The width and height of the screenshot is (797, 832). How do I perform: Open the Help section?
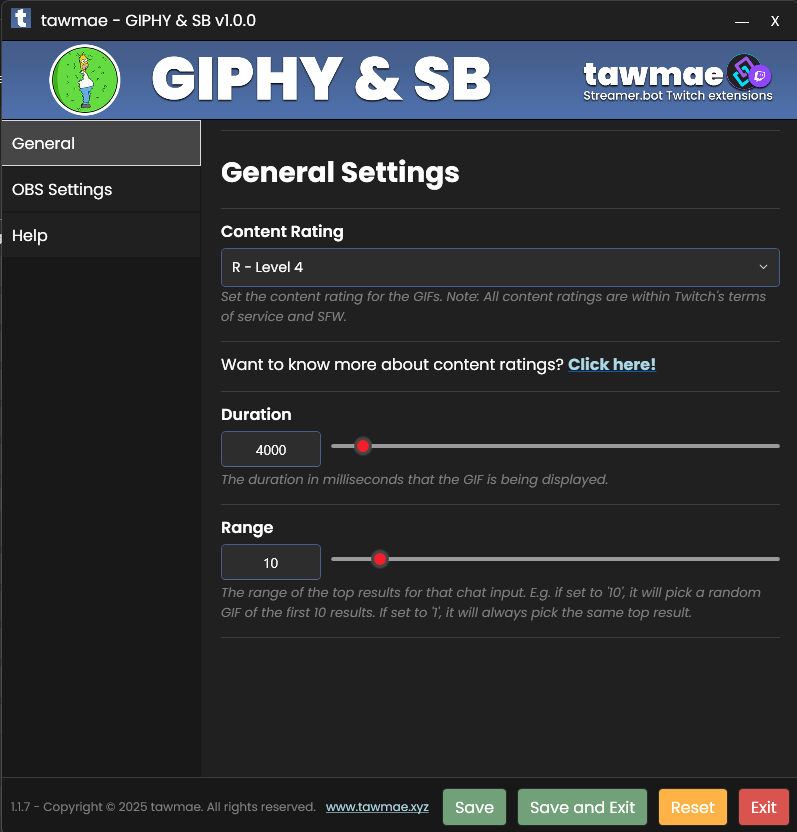[x=101, y=235]
